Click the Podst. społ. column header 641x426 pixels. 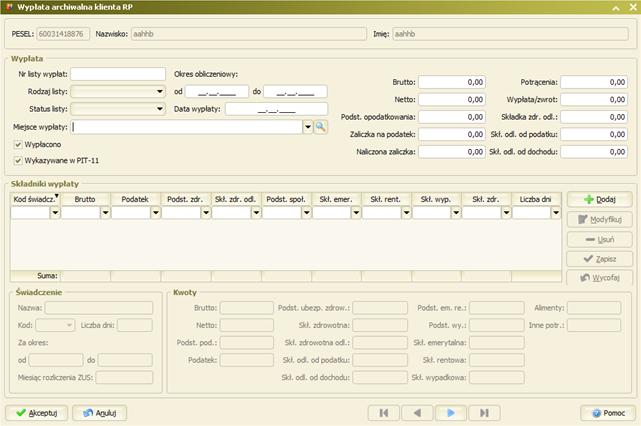pos(286,199)
